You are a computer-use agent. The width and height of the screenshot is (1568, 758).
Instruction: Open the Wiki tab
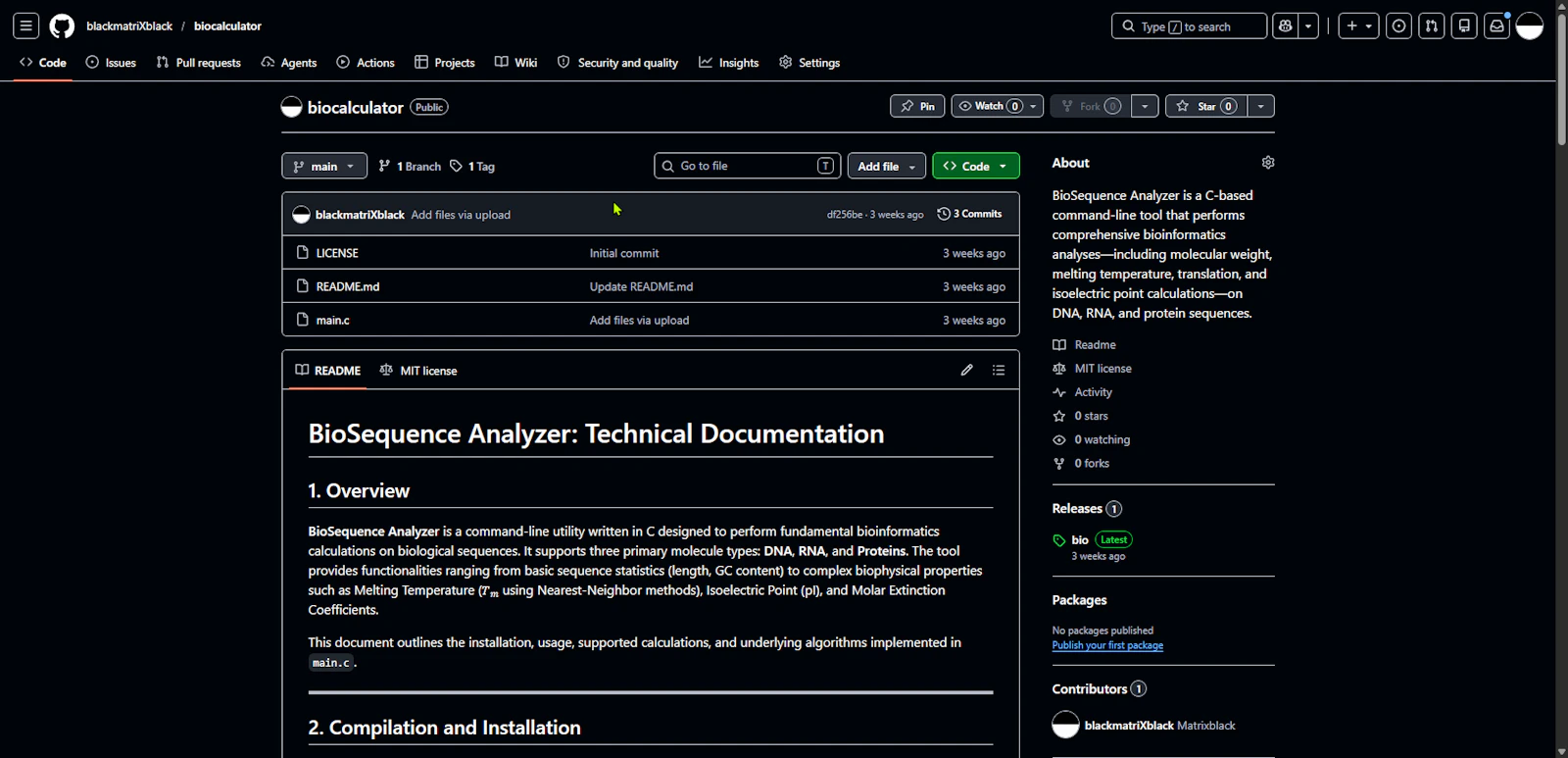point(516,62)
